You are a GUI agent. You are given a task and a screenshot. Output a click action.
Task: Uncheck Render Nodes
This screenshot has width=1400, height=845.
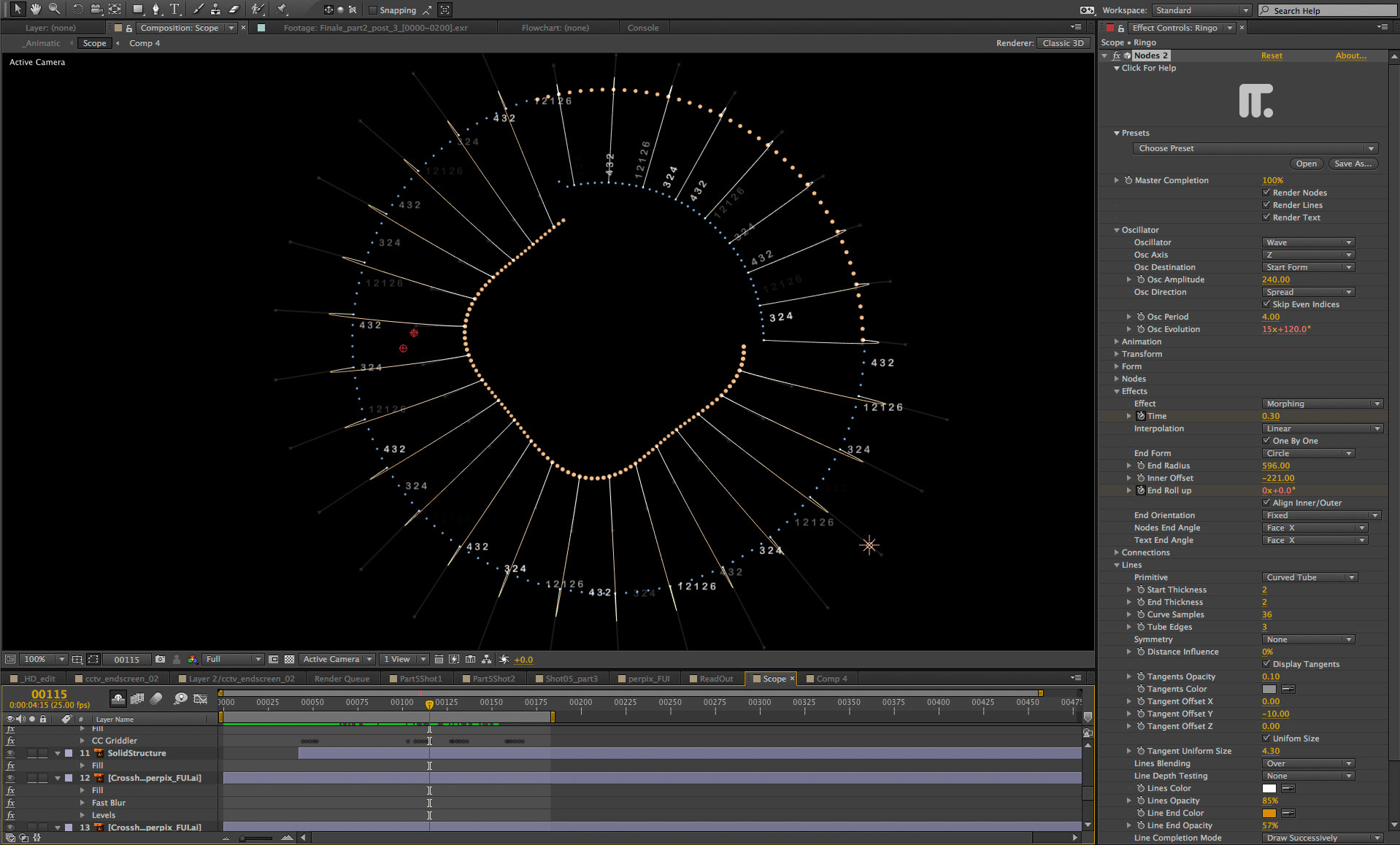(x=1266, y=193)
